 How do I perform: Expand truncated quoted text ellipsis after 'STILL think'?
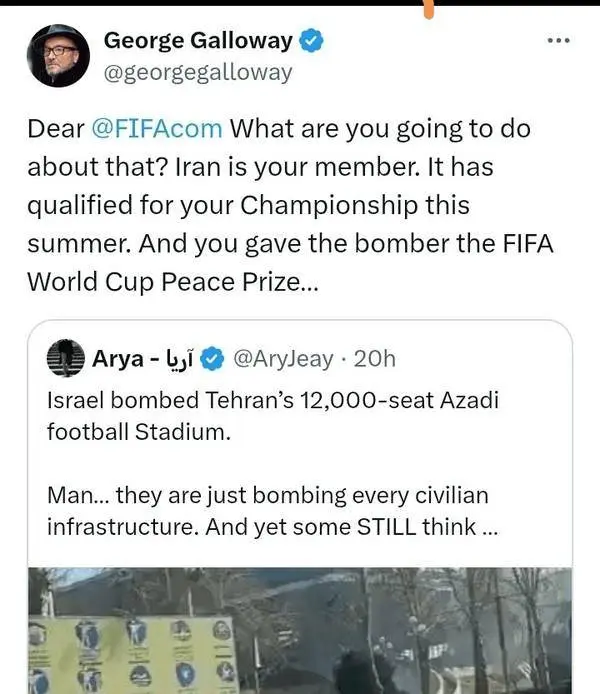(487, 528)
